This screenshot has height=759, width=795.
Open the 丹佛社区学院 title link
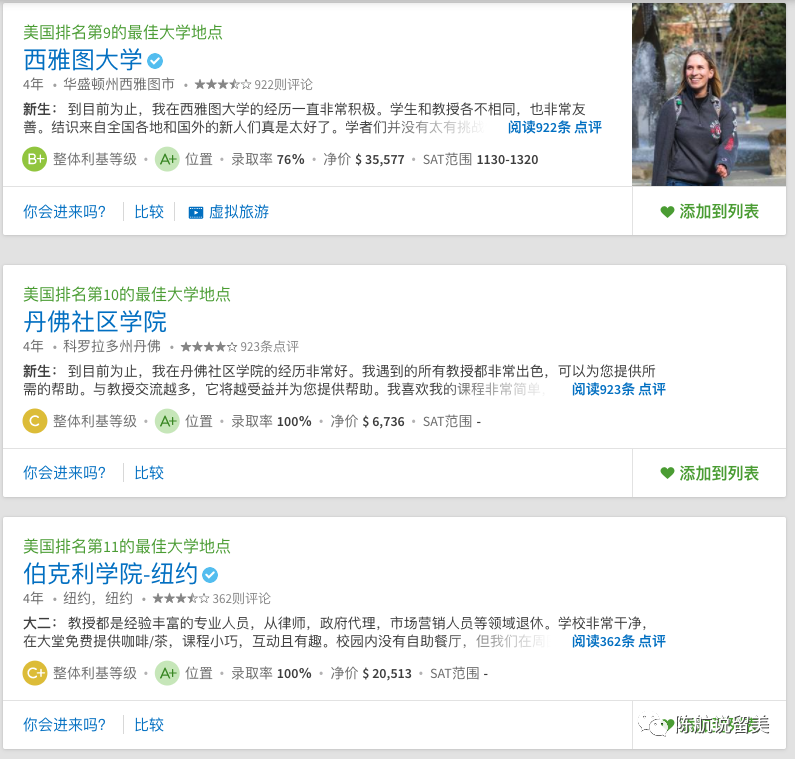(95, 322)
